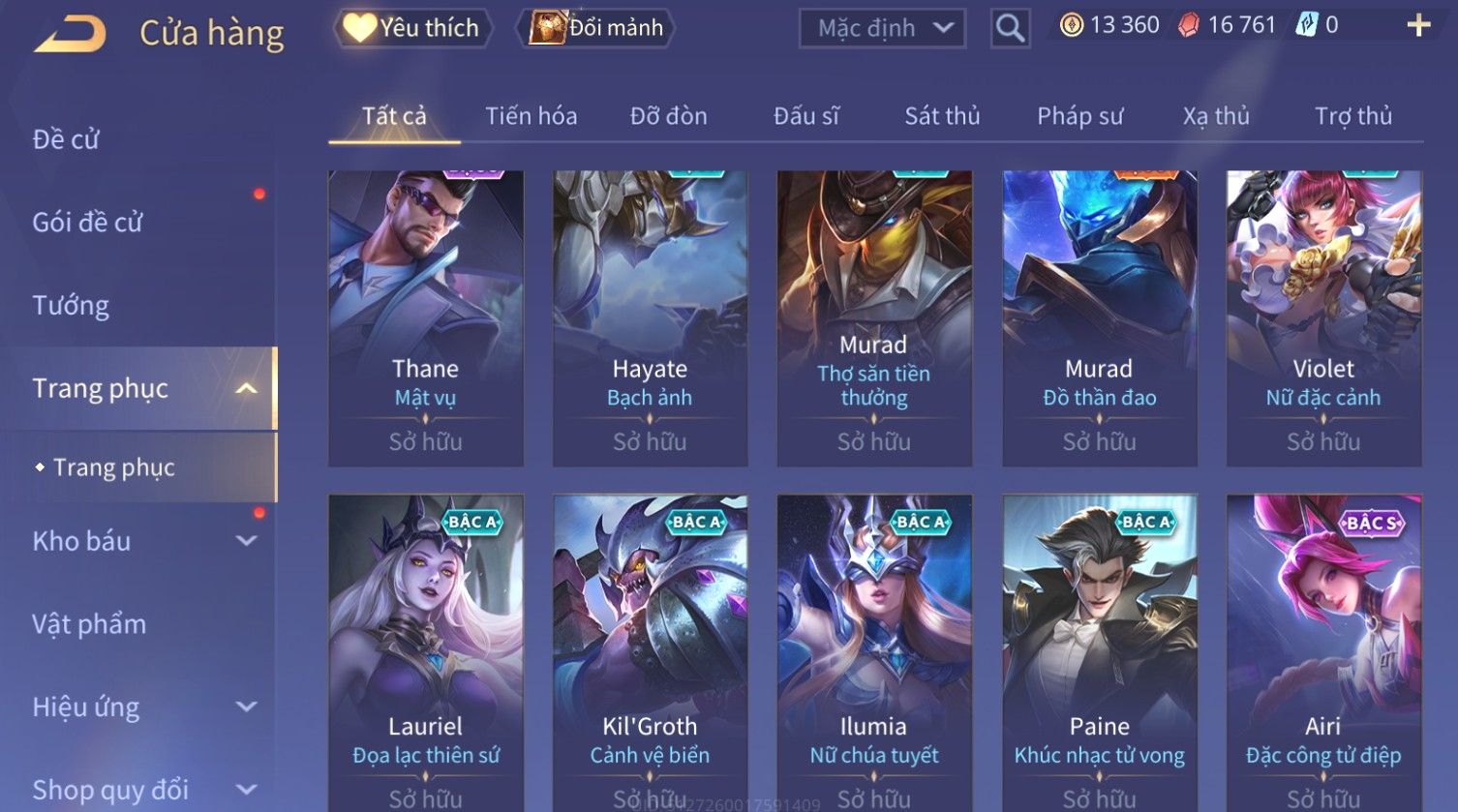Tap the heart icon in Yêu thích

(359, 27)
